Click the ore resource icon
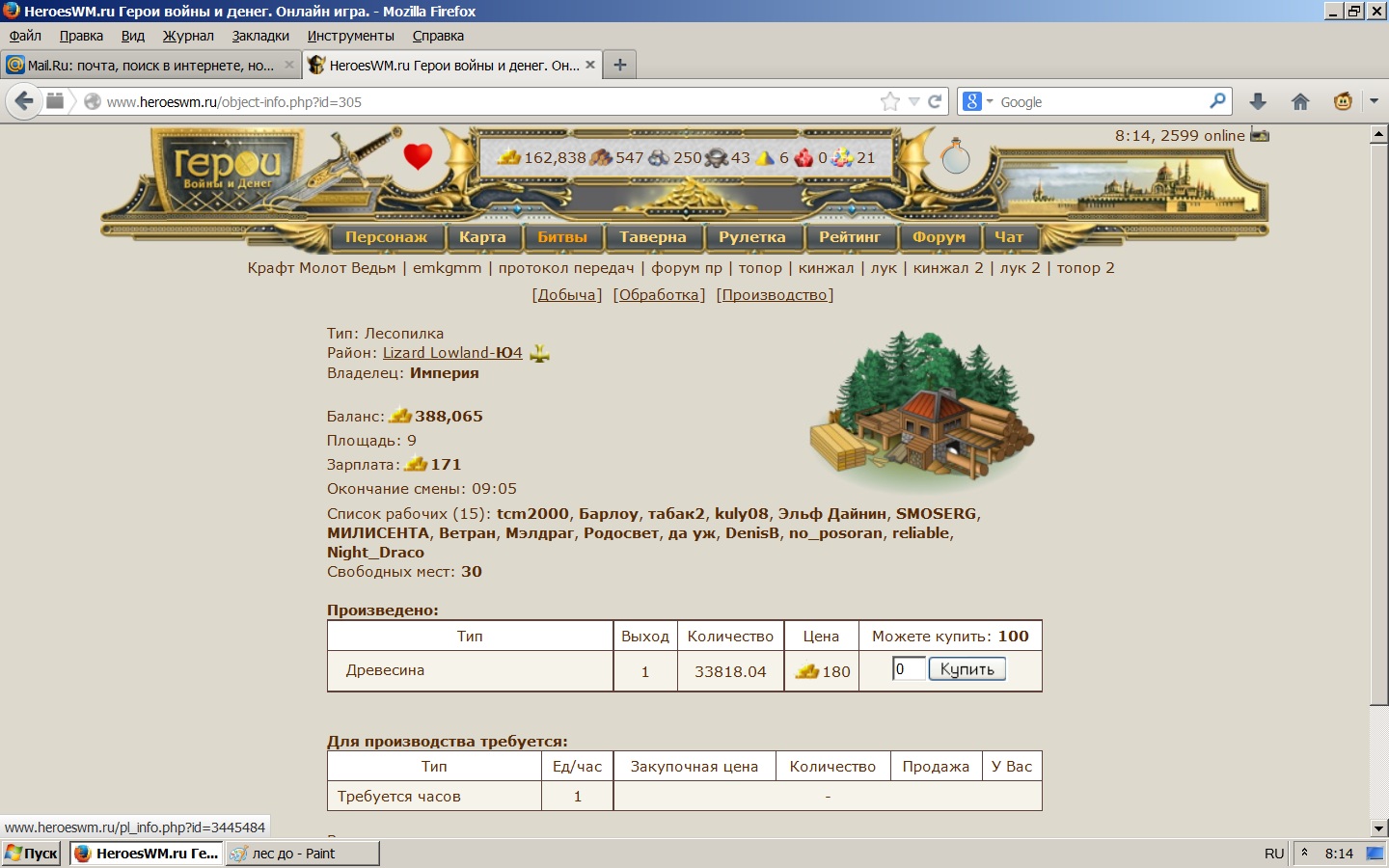Viewport: 1389px width, 868px height. click(x=659, y=157)
